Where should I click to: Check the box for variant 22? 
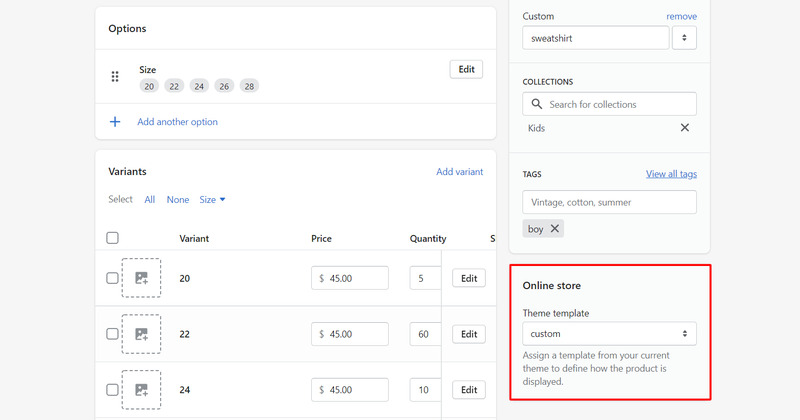[x=112, y=334]
